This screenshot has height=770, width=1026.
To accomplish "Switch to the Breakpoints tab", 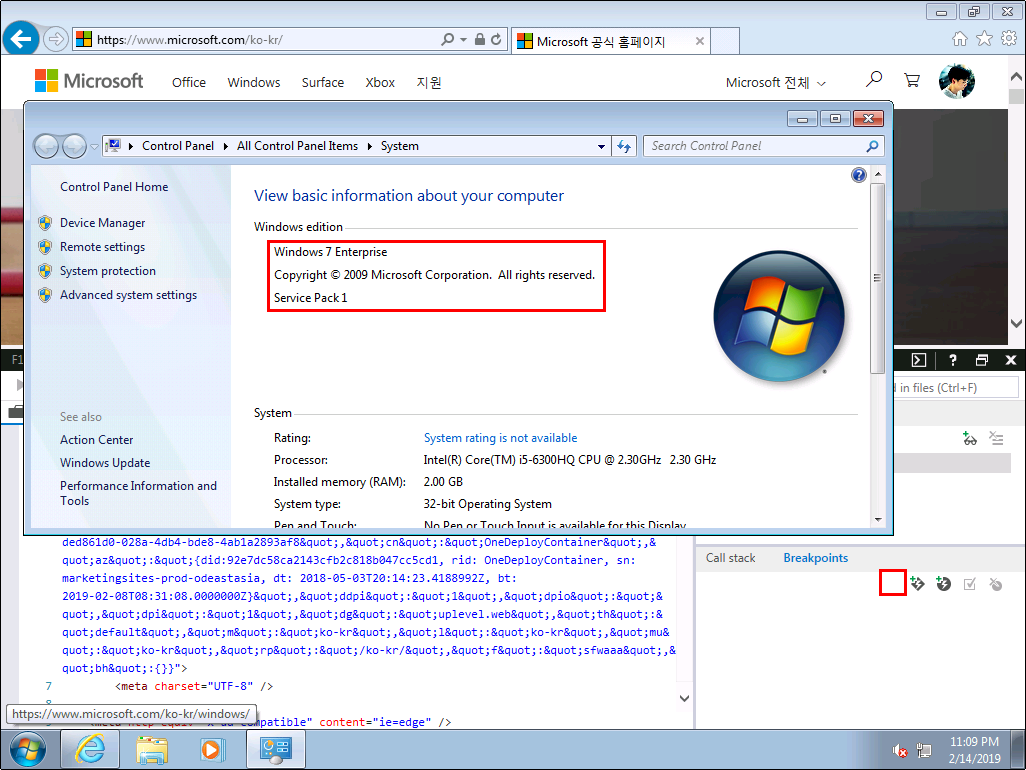I will point(815,558).
